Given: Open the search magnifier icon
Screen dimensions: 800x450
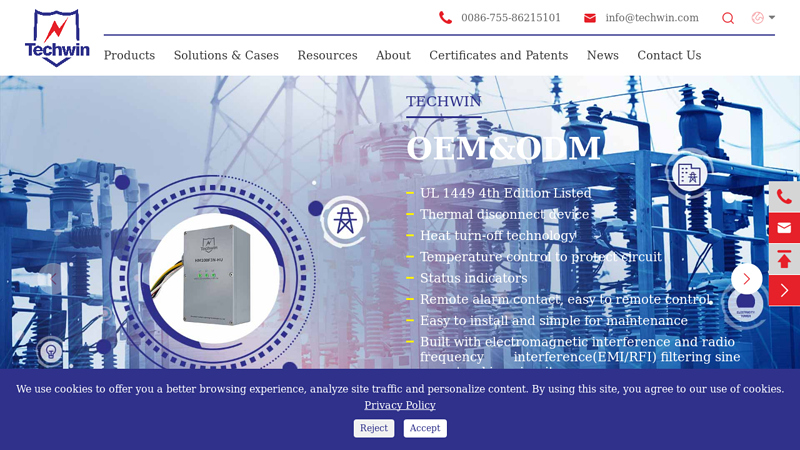Looking at the screenshot, I should (728, 18).
